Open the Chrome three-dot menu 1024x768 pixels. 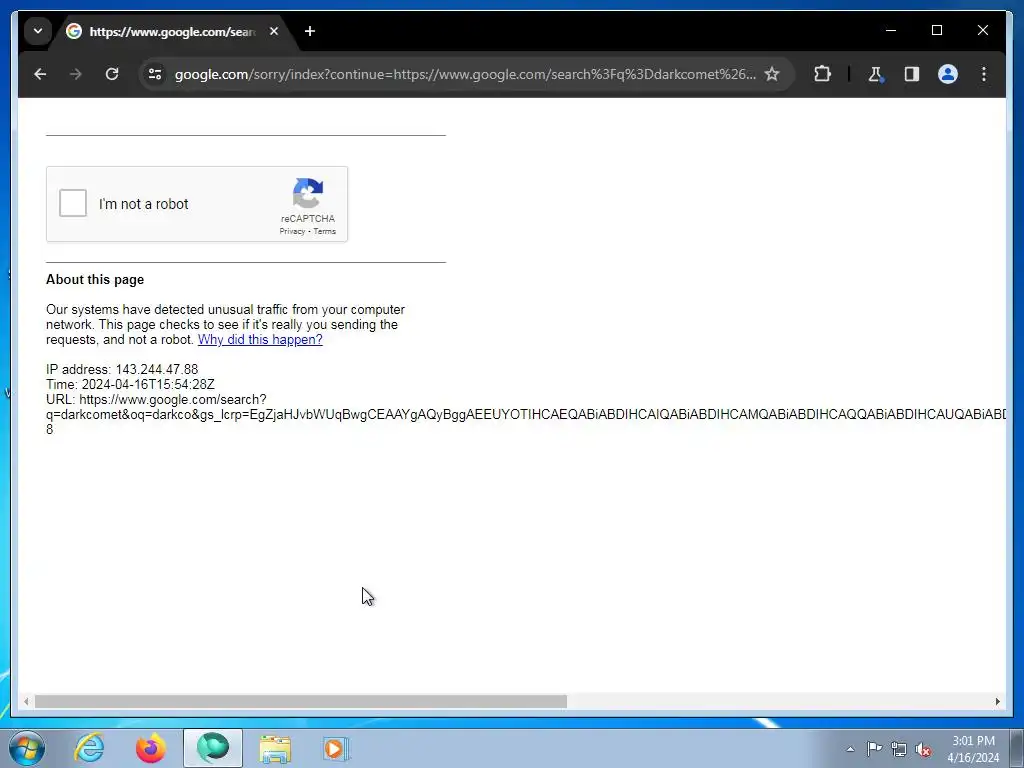(x=984, y=74)
